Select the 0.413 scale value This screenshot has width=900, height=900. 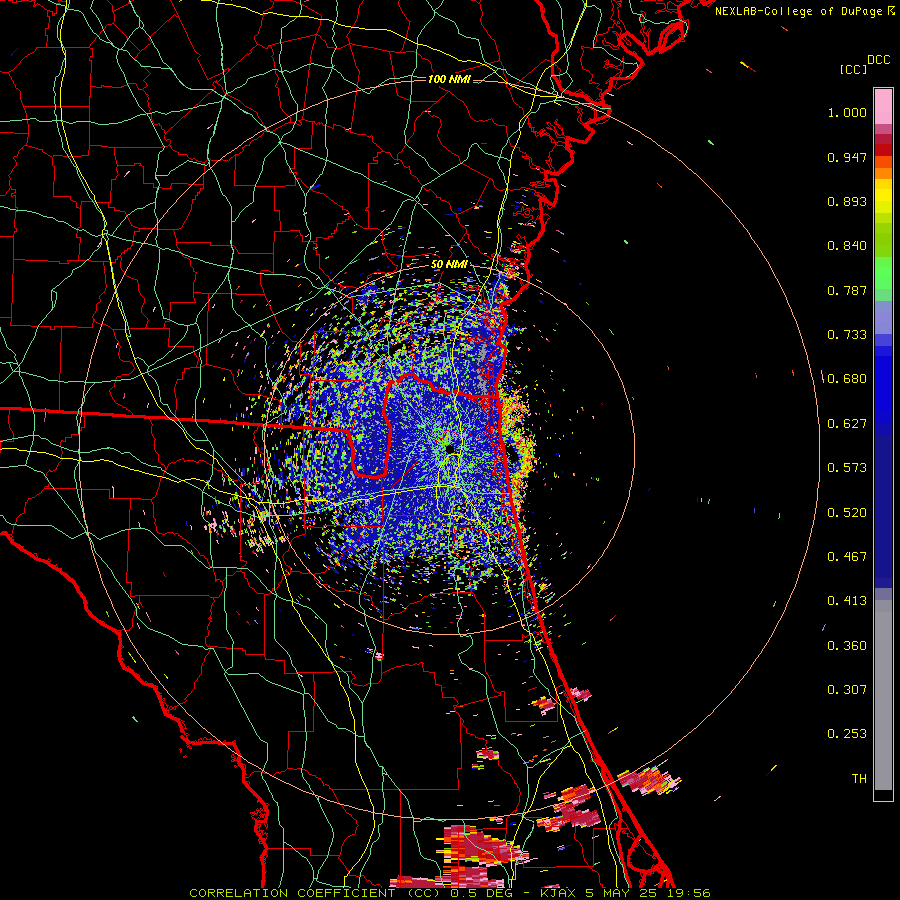click(847, 601)
